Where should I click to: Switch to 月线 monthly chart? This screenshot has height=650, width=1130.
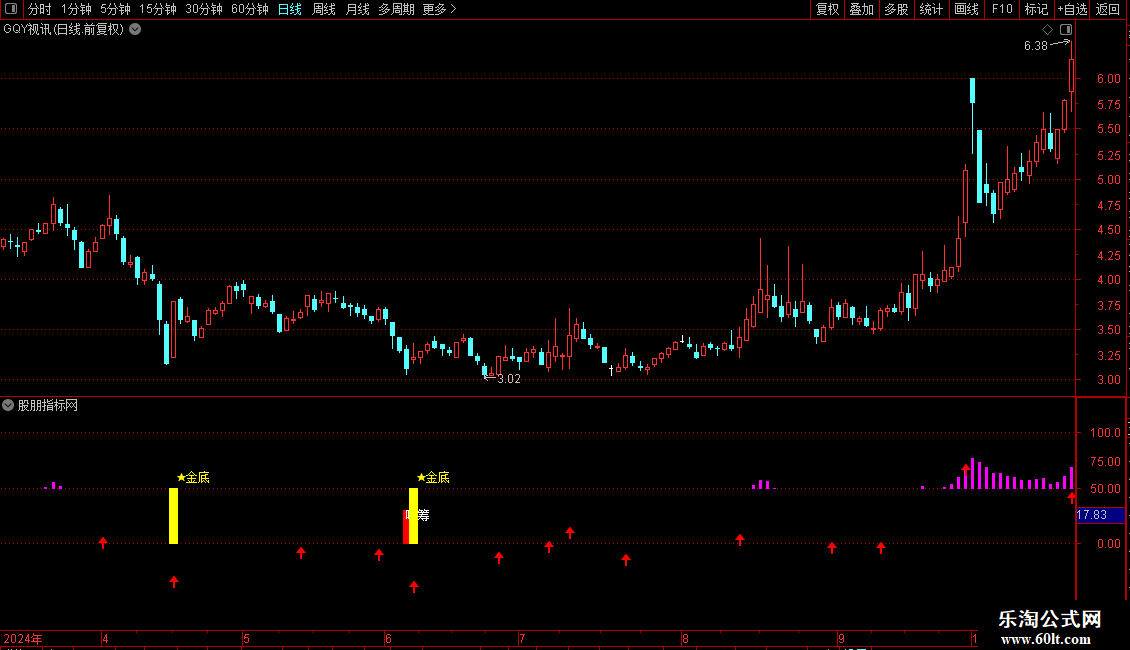357,9
